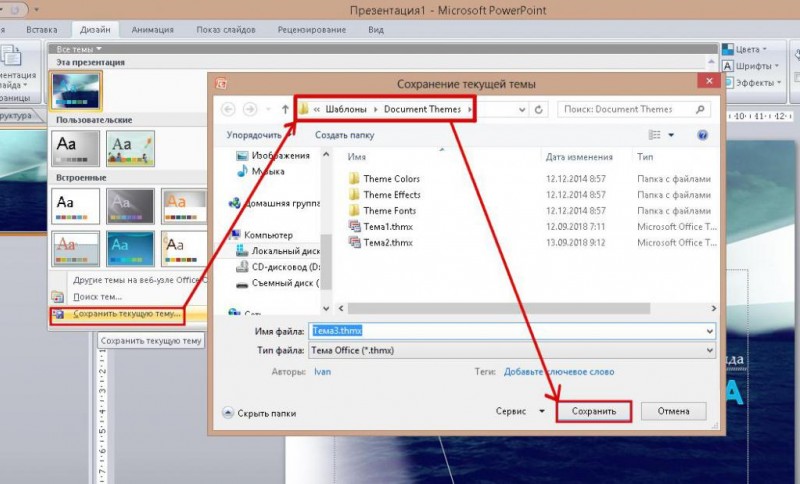Switch to the Вид ribbon tab
This screenshot has width=800, height=484.
coord(376,30)
